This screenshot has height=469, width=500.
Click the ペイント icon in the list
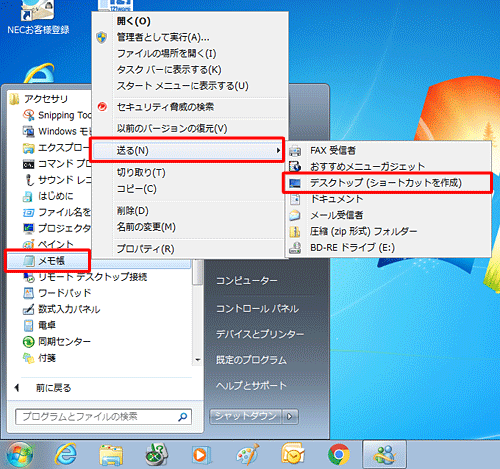pyautogui.click(x=29, y=245)
